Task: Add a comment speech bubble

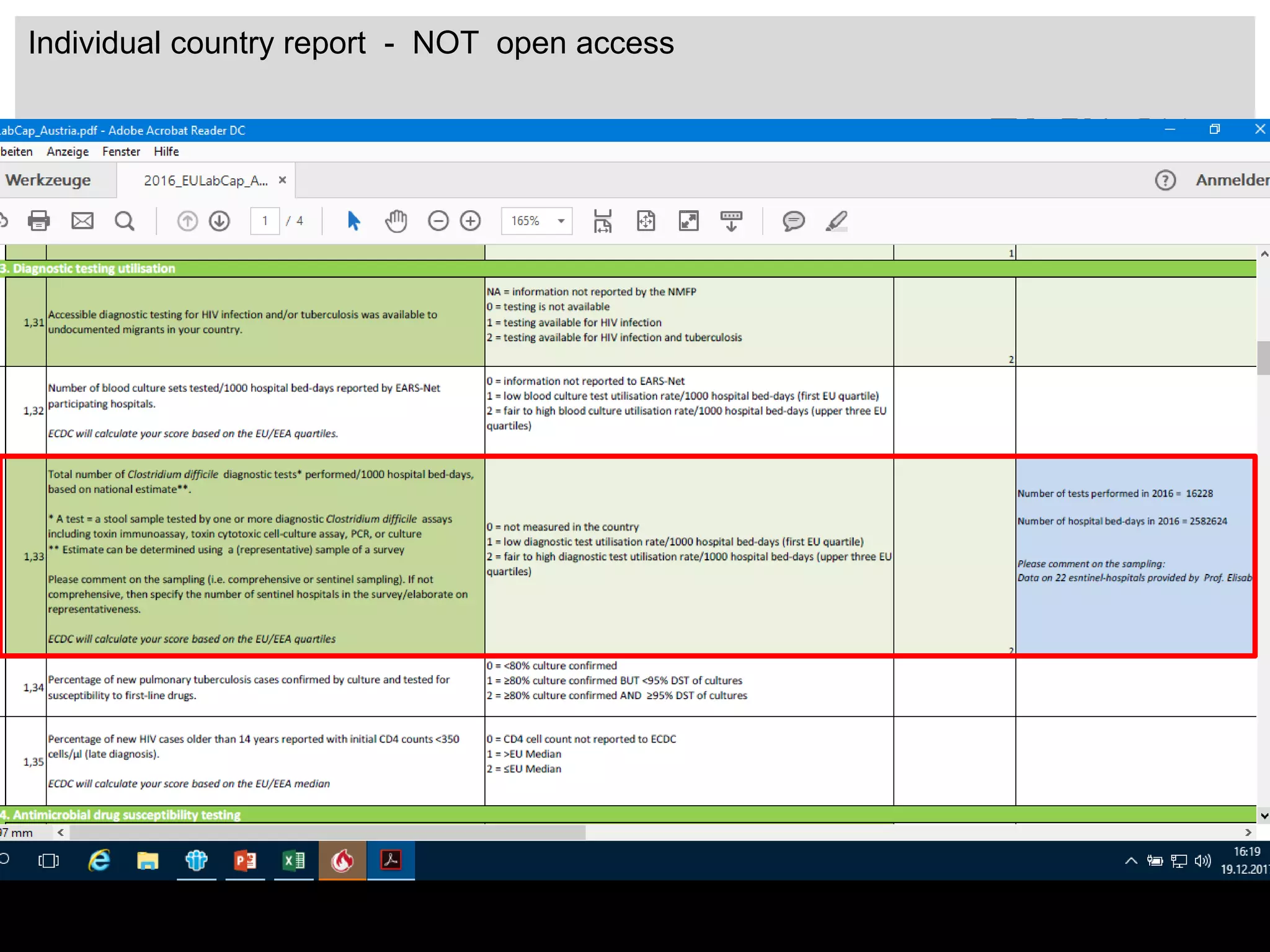Action: [793, 221]
